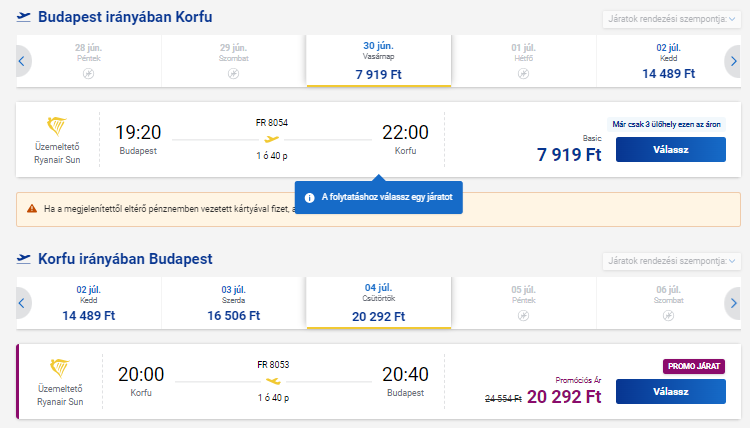The width and height of the screenshot is (750, 428).
Task: Click the info icon in blue tooltip
Action: point(309,198)
